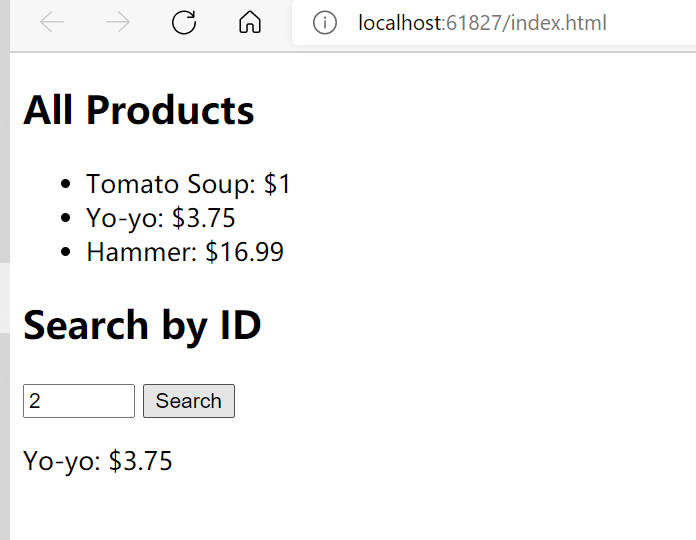Click the search result text below Search
696x540 pixels.
click(98, 461)
